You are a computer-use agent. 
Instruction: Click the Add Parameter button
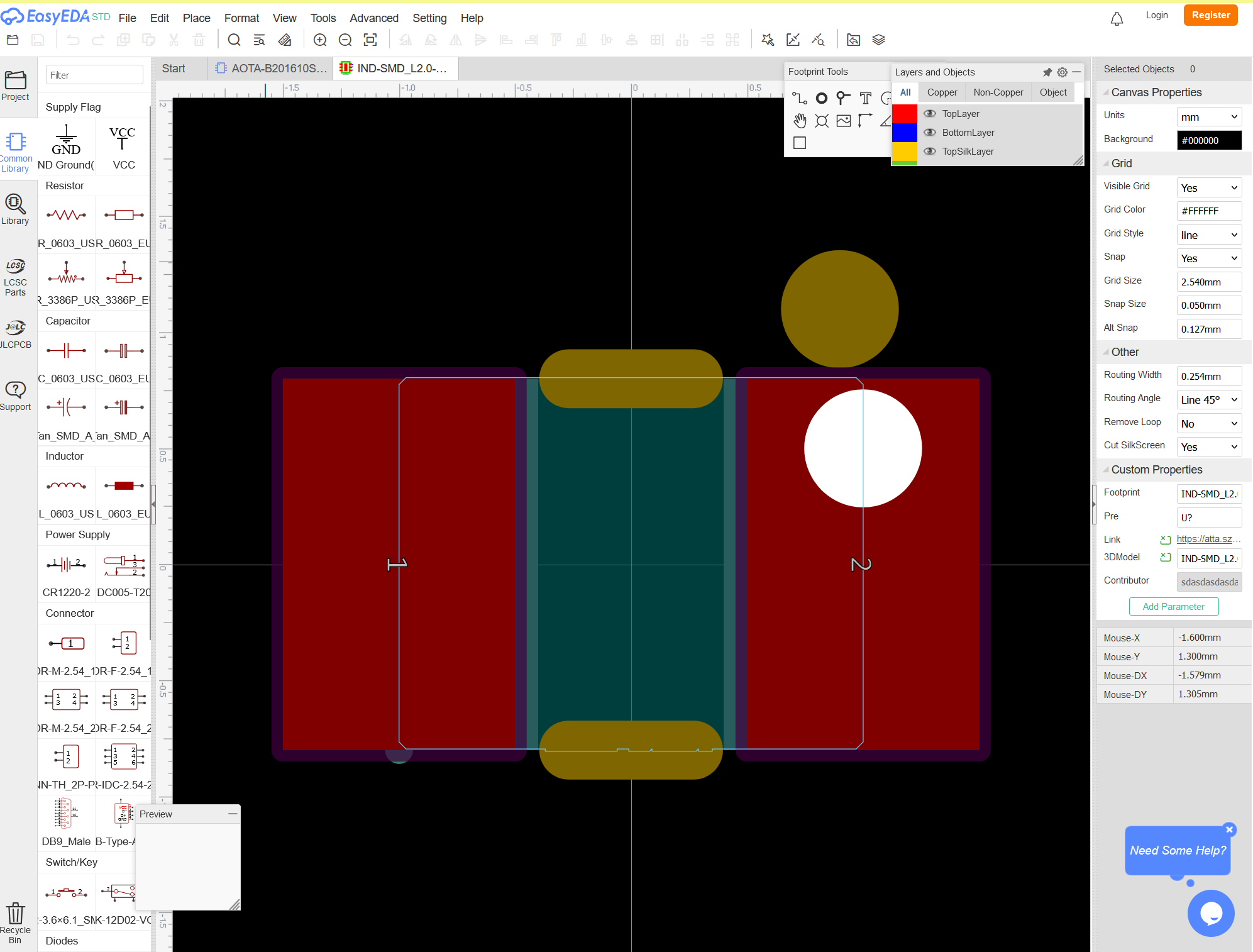[1173, 607]
